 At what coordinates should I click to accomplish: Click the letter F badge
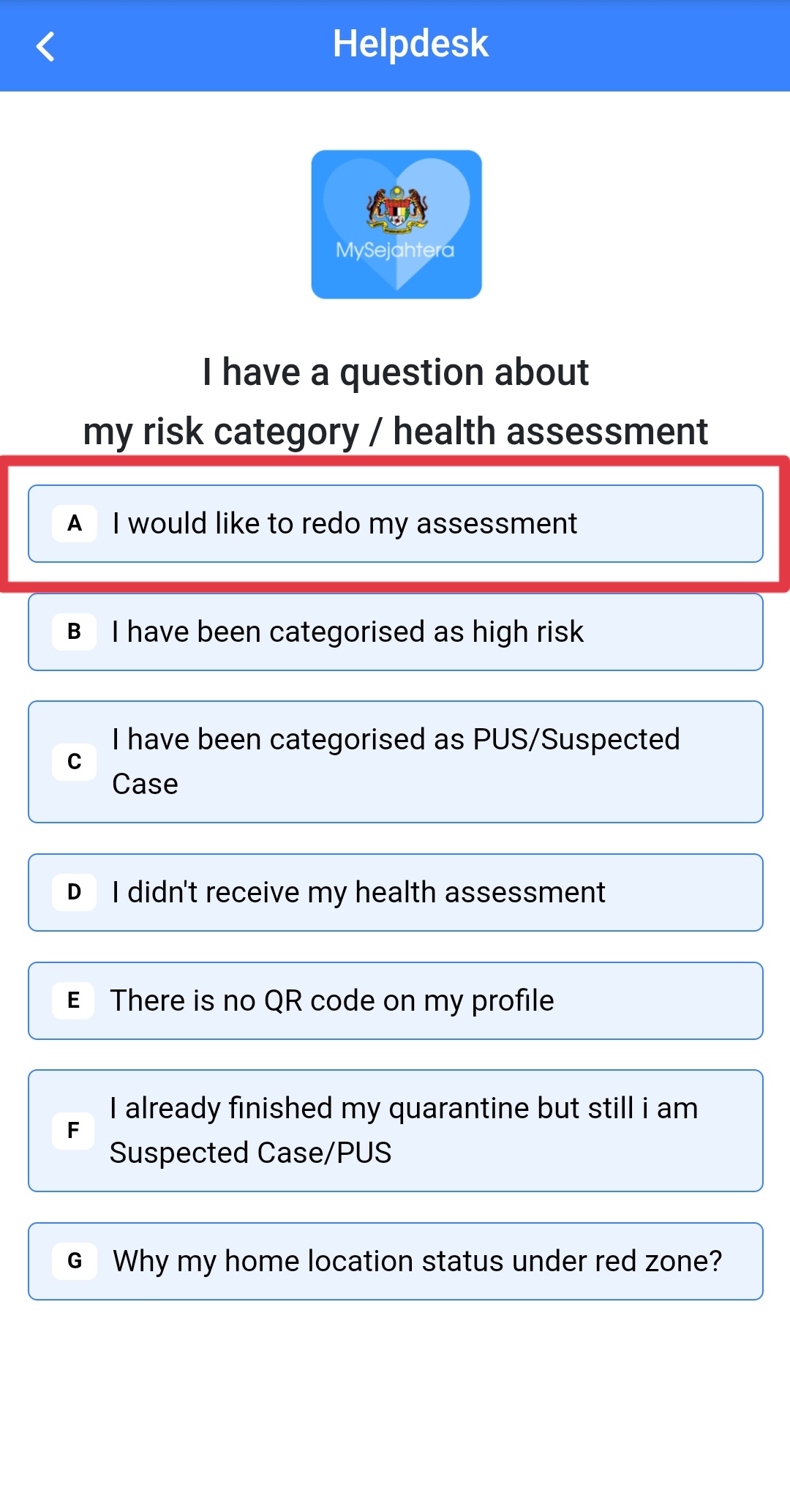[74, 1131]
